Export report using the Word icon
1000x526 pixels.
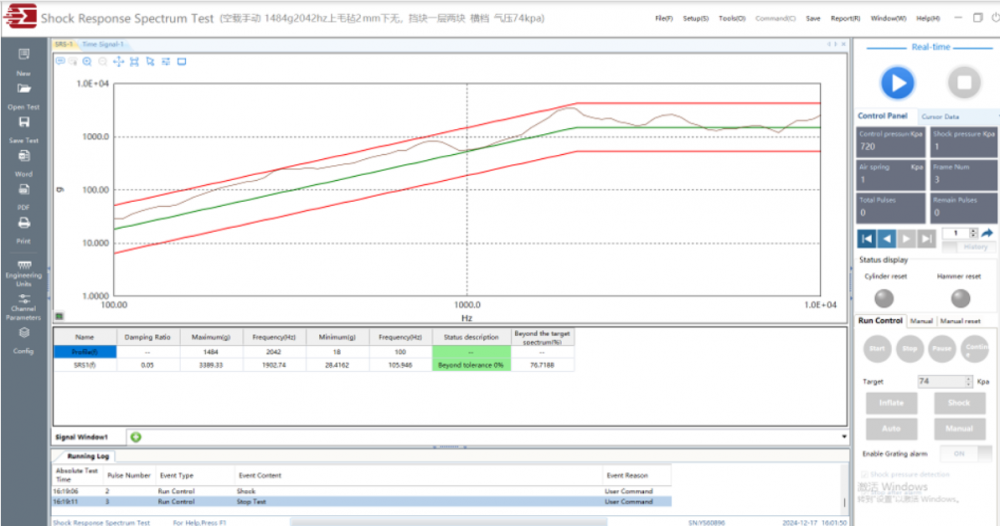24,160
